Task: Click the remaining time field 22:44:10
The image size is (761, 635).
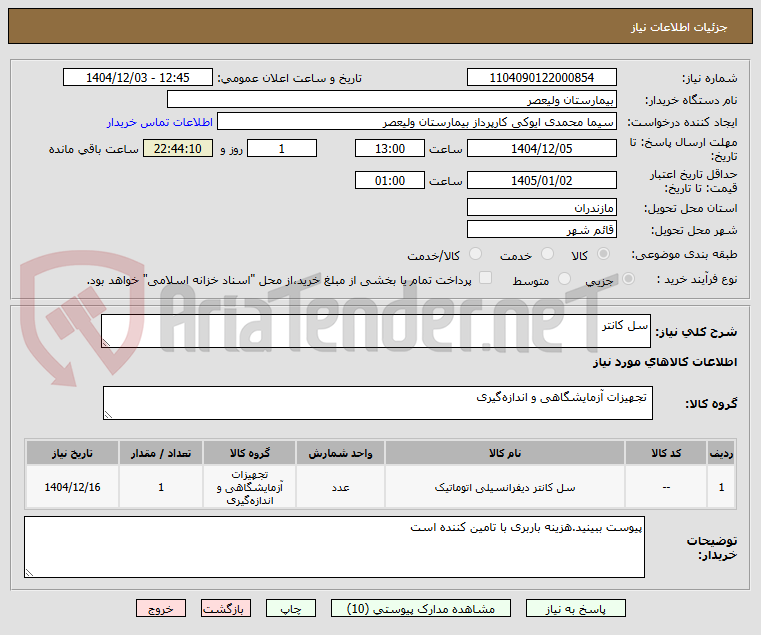Action: pyautogui.click(x=178, y=149)
